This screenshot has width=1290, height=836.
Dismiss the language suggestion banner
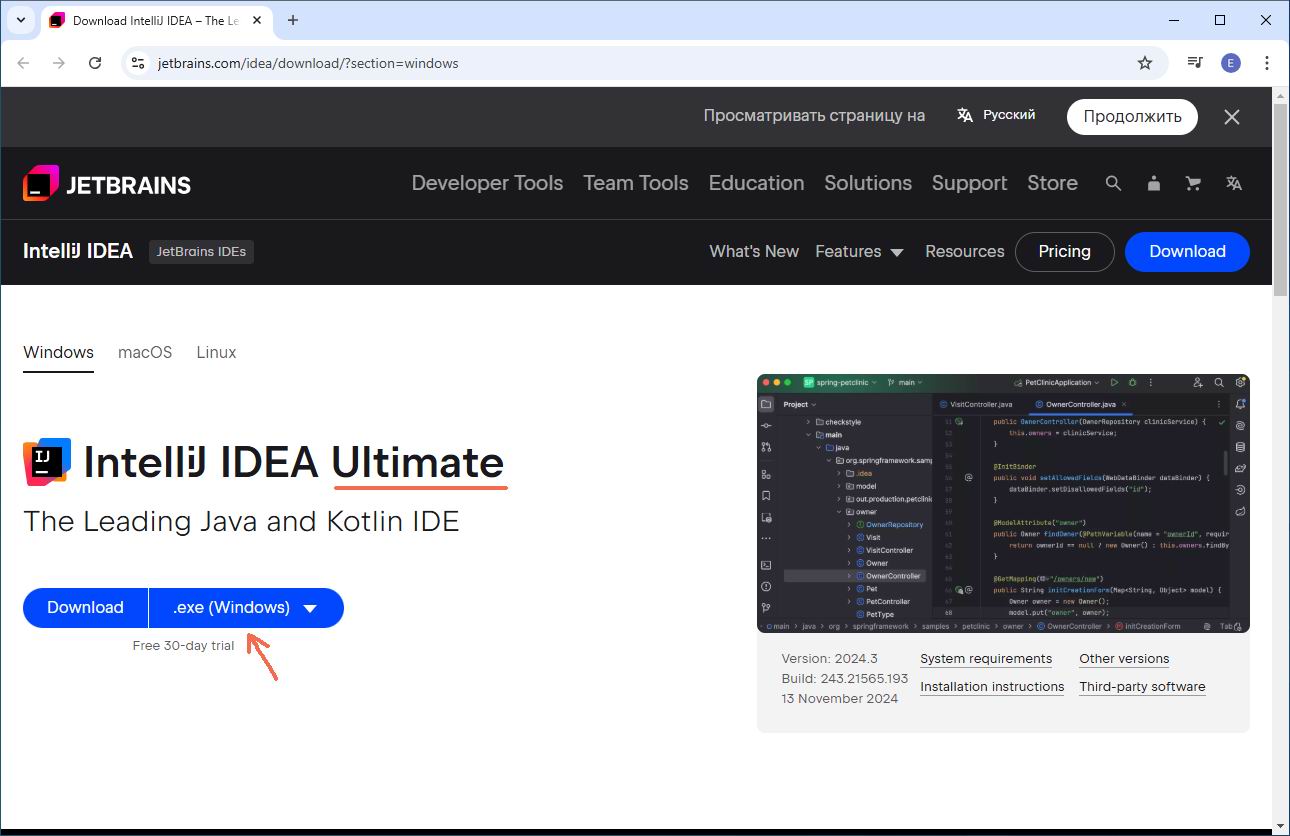tap(1232, 117)
